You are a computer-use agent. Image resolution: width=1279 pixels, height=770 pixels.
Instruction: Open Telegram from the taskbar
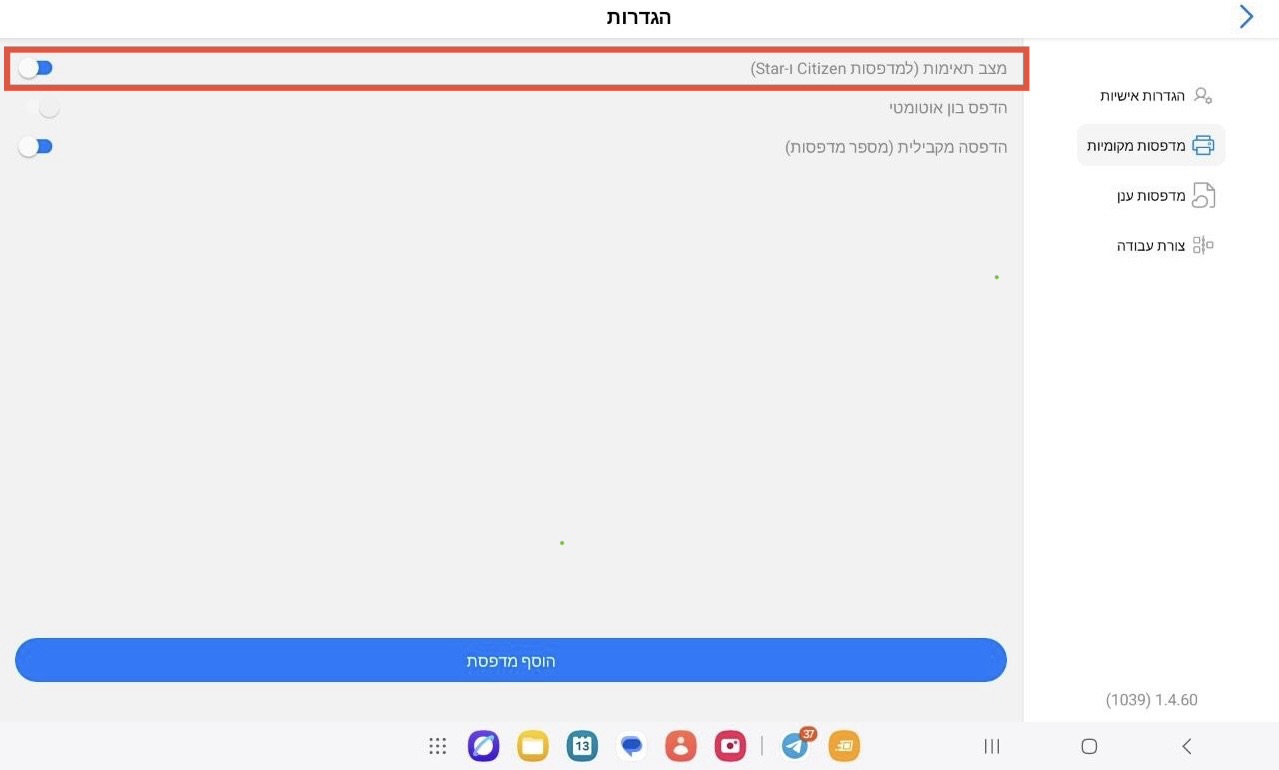[797, 745]
